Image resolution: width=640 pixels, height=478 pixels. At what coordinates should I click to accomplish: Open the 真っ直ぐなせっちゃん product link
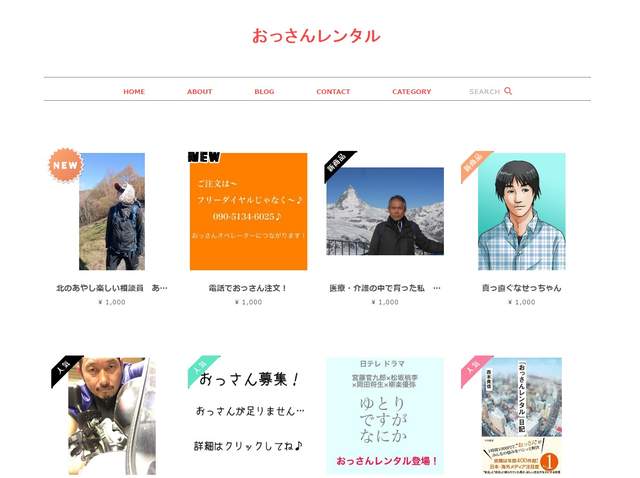tap(521, 288)
